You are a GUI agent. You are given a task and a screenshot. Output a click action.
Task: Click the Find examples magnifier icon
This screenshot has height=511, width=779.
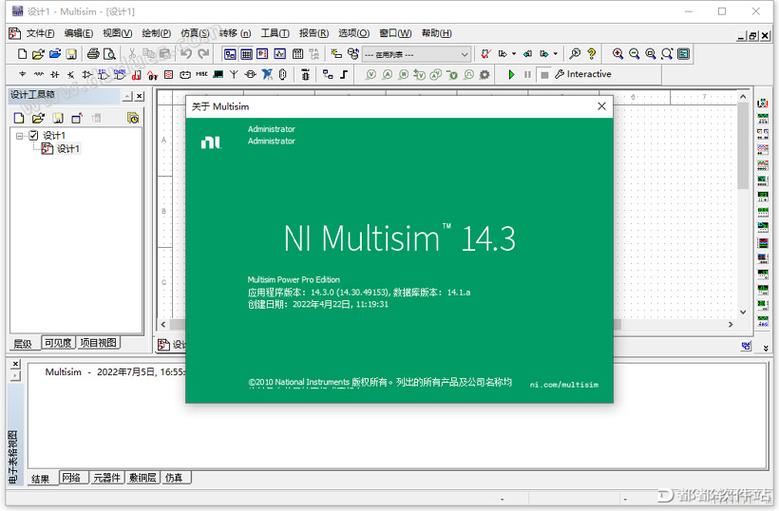[575, 54]
